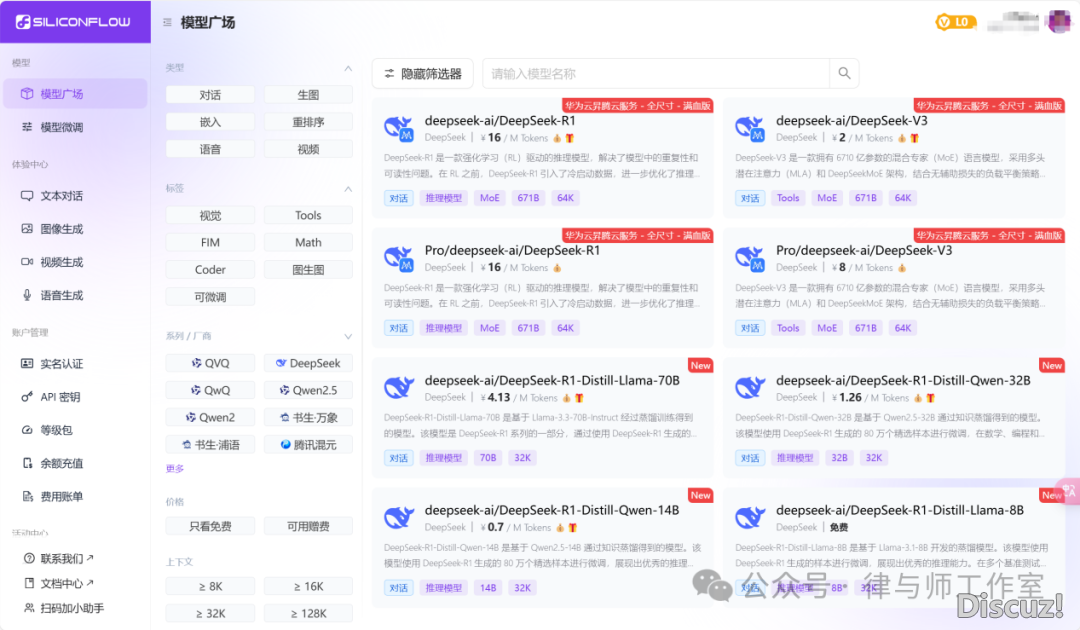
Task: Select the Qwen2.5 series filter chip
Action: tap(308, 390)
